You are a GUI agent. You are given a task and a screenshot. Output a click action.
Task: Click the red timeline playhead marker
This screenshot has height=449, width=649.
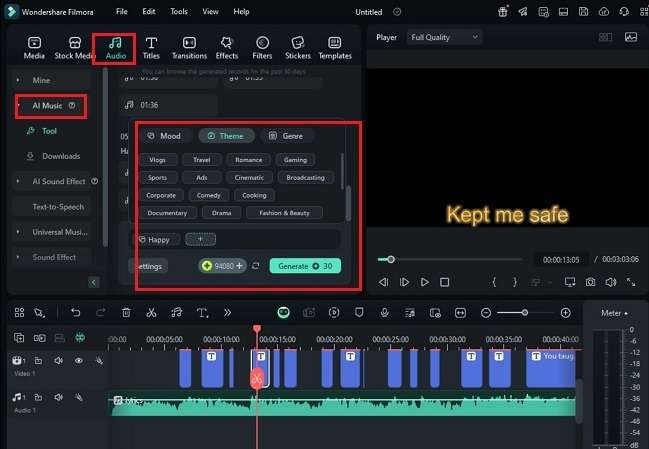(x=257, y=329)
